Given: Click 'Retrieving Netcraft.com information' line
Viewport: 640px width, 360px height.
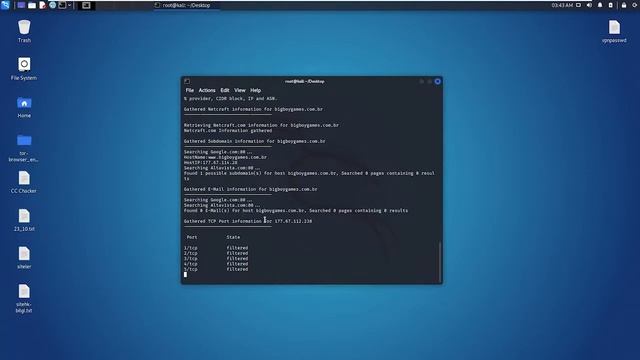Looking at the screenshot, I should click(x=261, y=125).
